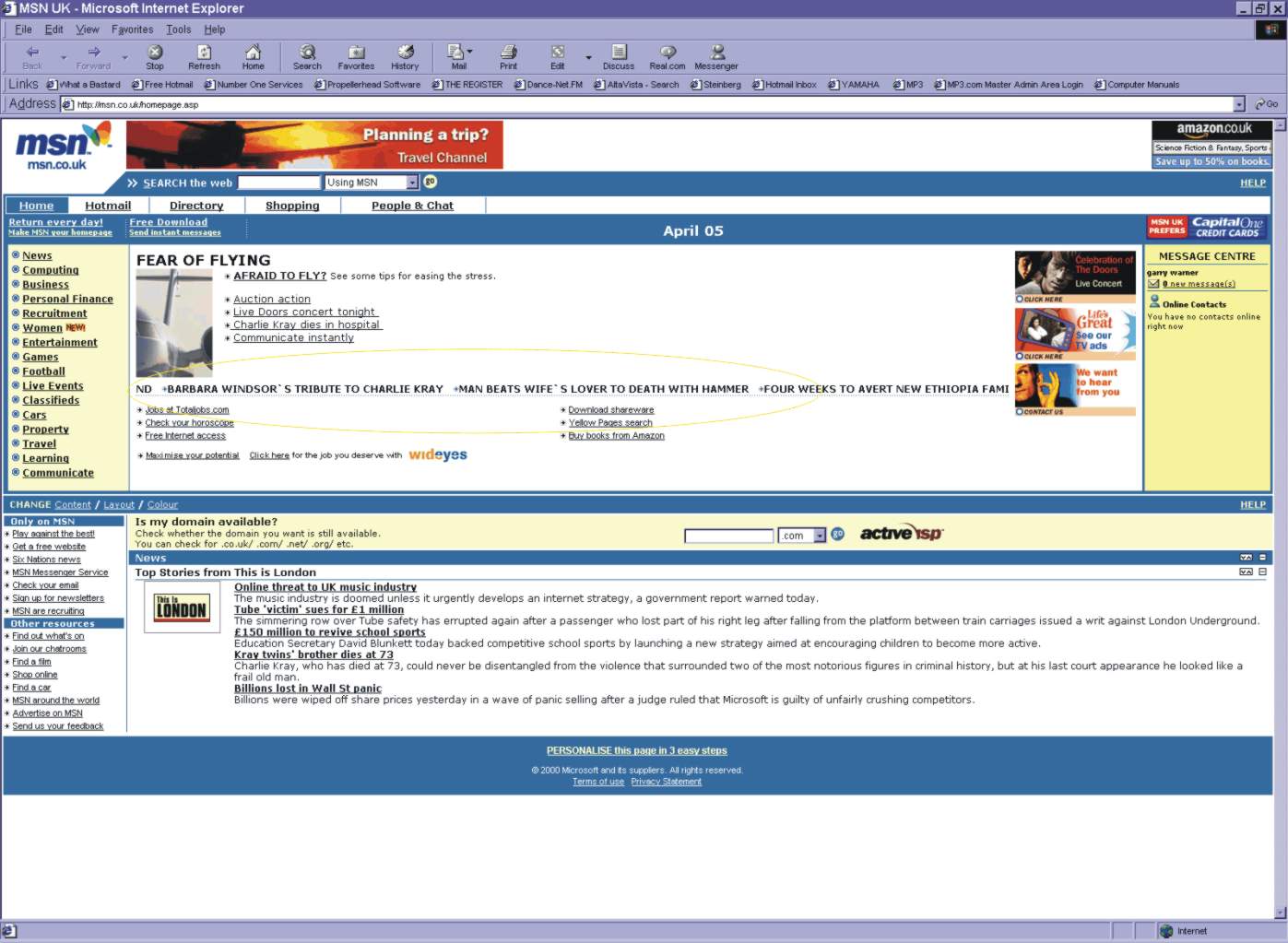
Task: Open the Search pane from the toolbar
Action: [307, 57]
